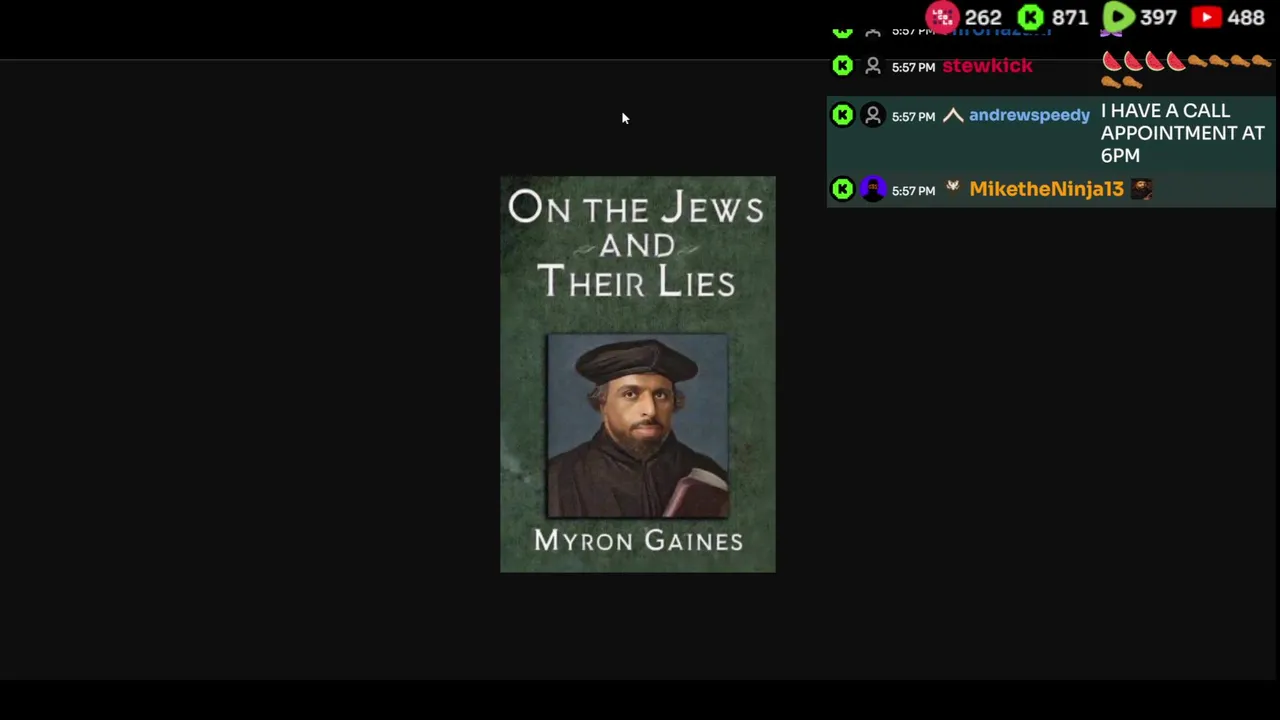
Task: Click andrewspeedy's default user avatar icon
Action: point(873,115)
